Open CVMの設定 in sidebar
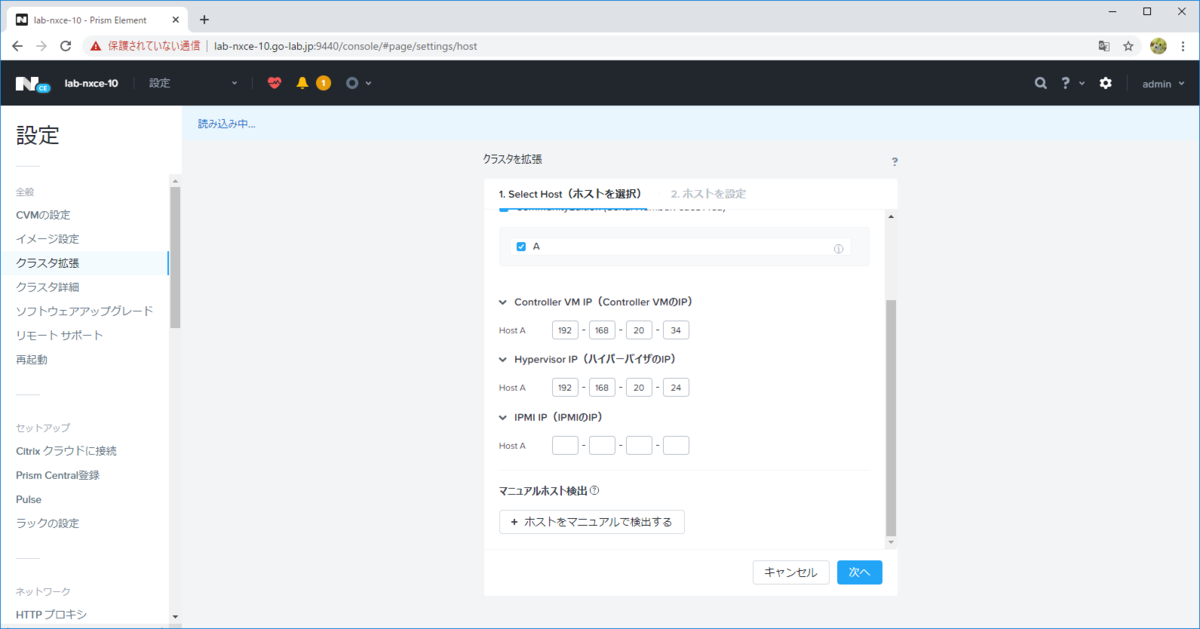This screenshot has height=629, width=1200. click(x=43, y=215)
